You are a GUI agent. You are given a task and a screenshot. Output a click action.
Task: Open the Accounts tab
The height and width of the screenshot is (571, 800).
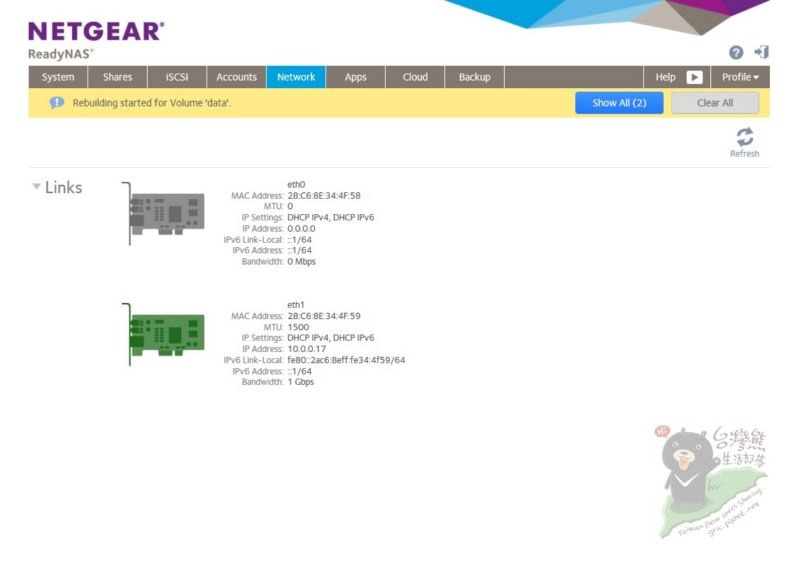tap(236, 77)
